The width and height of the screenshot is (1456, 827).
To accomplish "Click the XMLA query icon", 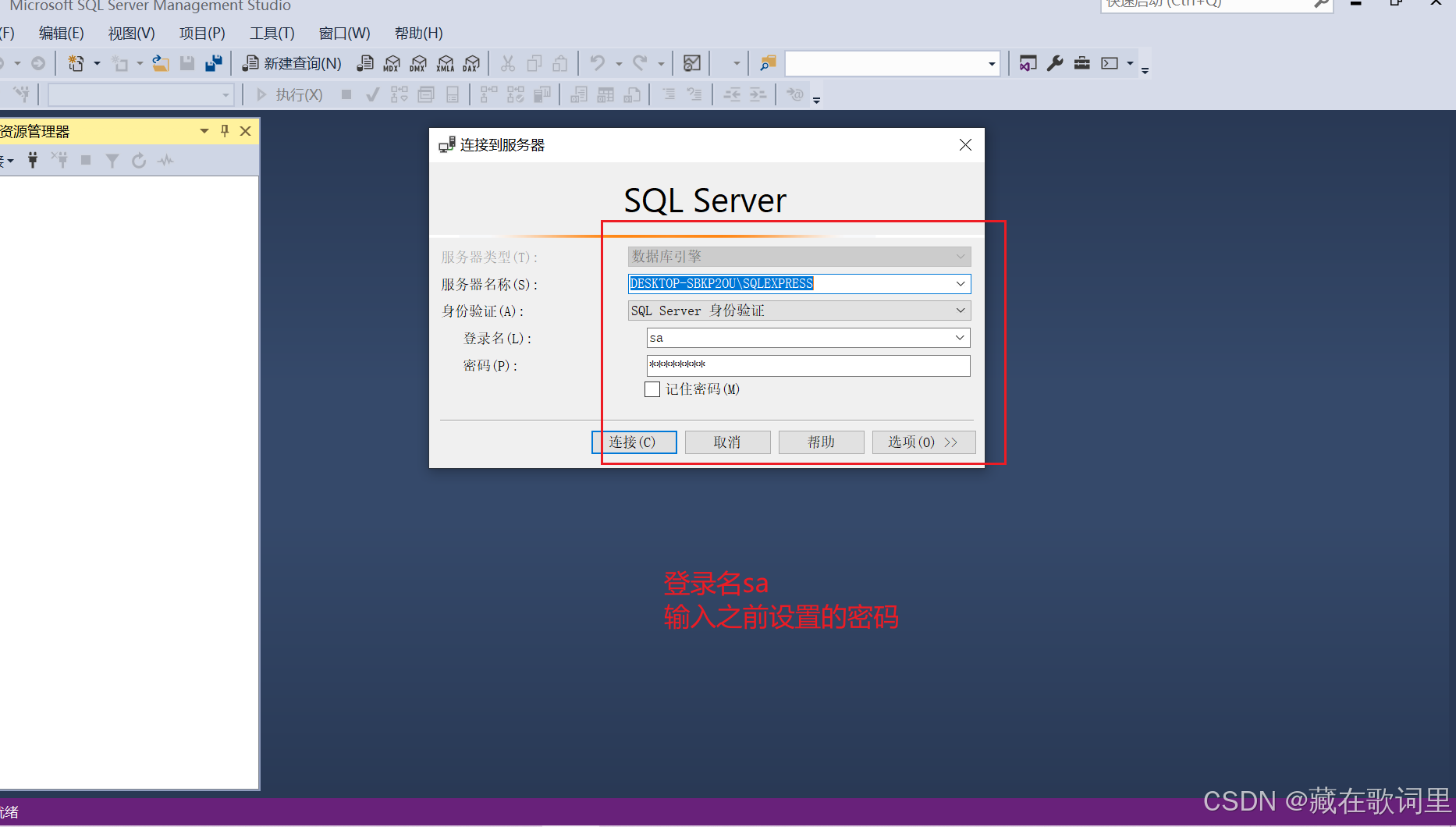I will (x=446, y=63).
